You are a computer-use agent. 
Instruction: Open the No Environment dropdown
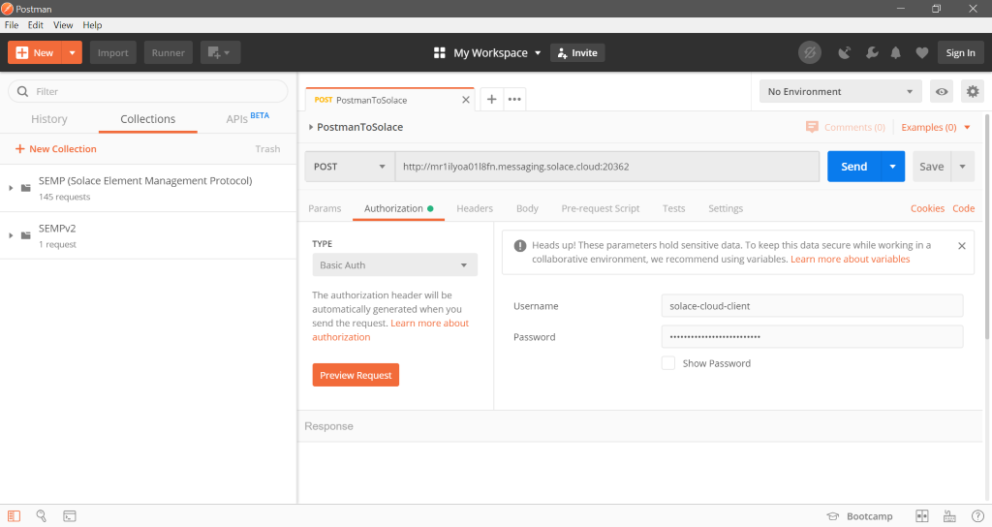tap(840, 92)
